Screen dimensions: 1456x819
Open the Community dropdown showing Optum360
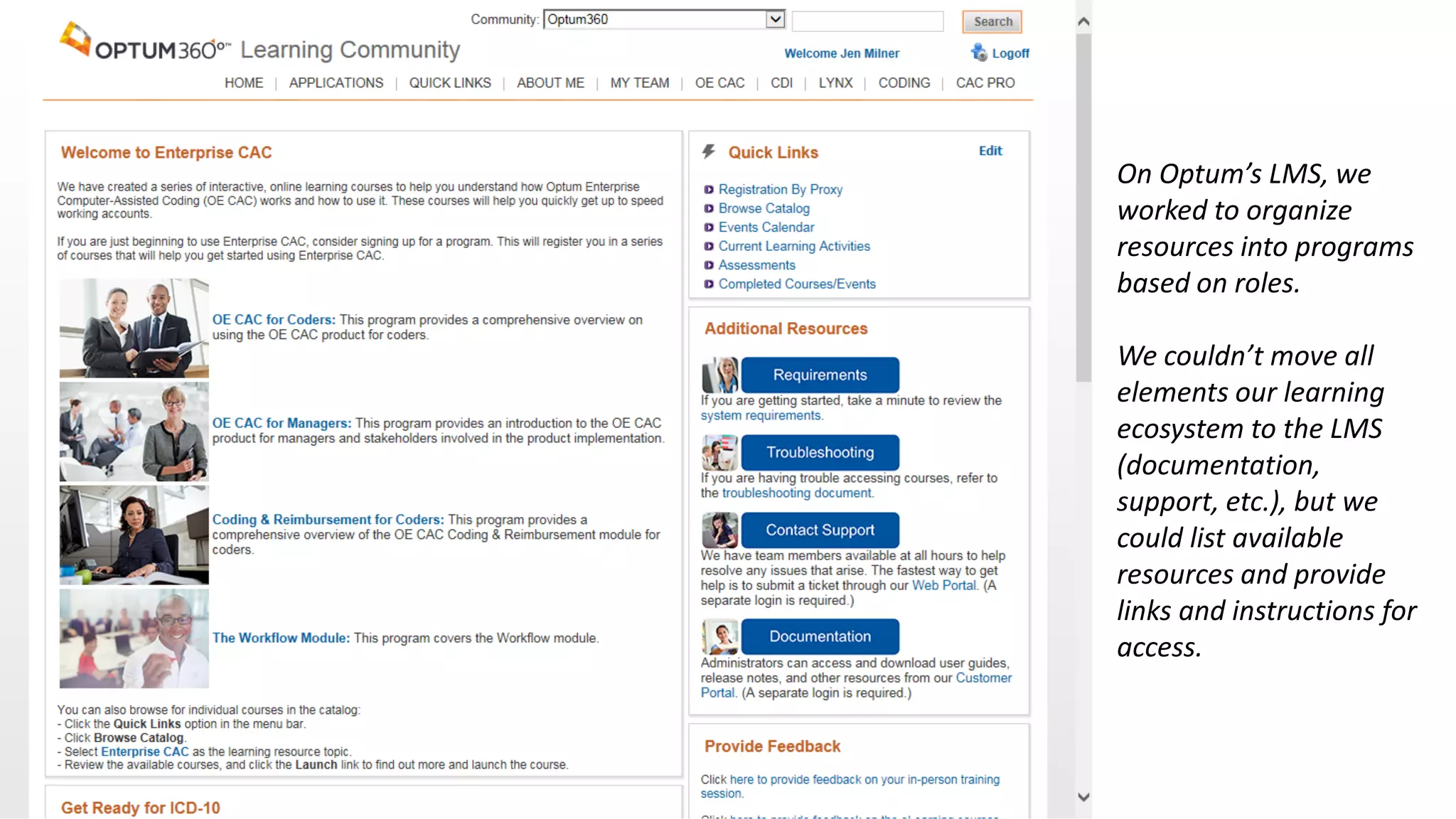tap(664, 19)
